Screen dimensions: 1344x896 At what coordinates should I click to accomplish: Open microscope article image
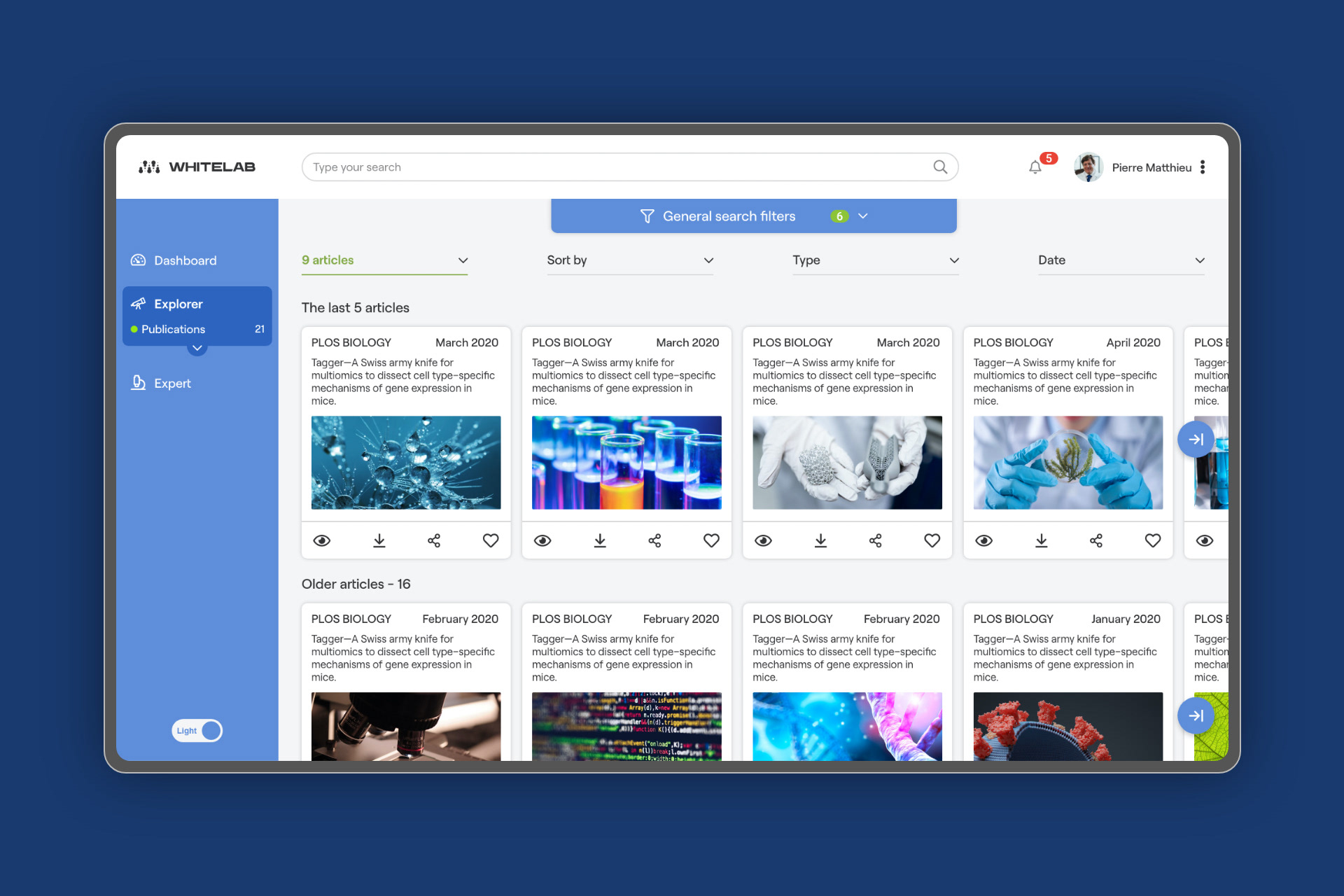tap(406, 727)
